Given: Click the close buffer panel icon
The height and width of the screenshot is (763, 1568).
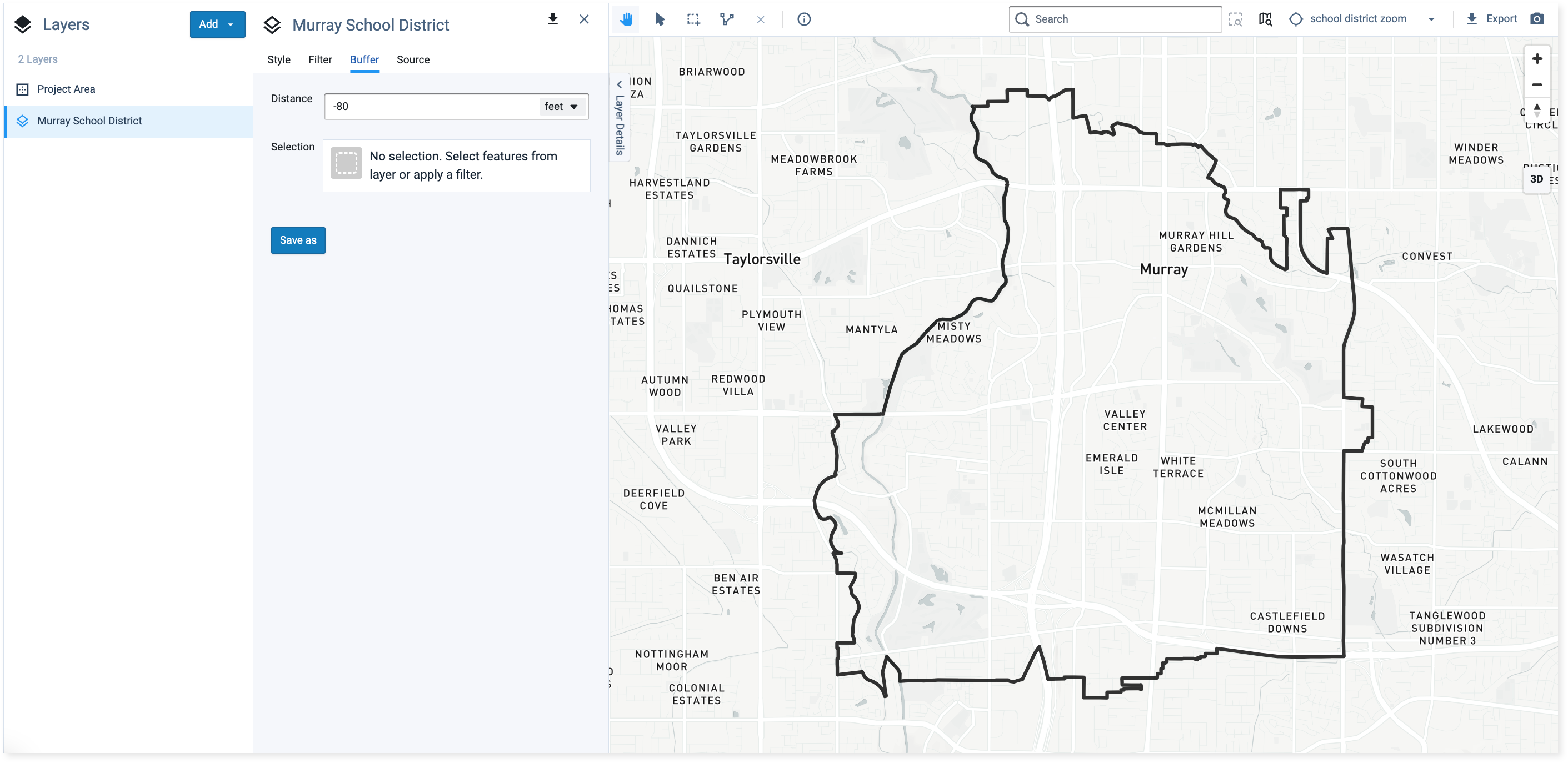Looking at the screenshot, I should [584, 19].
